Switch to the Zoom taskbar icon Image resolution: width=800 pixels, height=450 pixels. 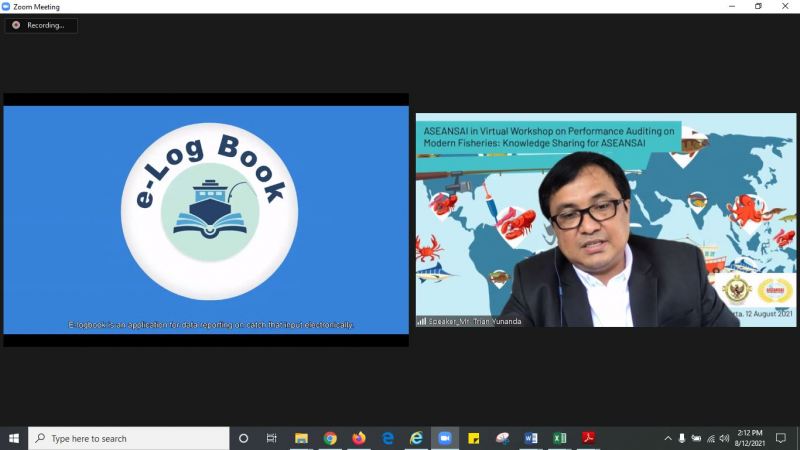click(x=445, y=438)
